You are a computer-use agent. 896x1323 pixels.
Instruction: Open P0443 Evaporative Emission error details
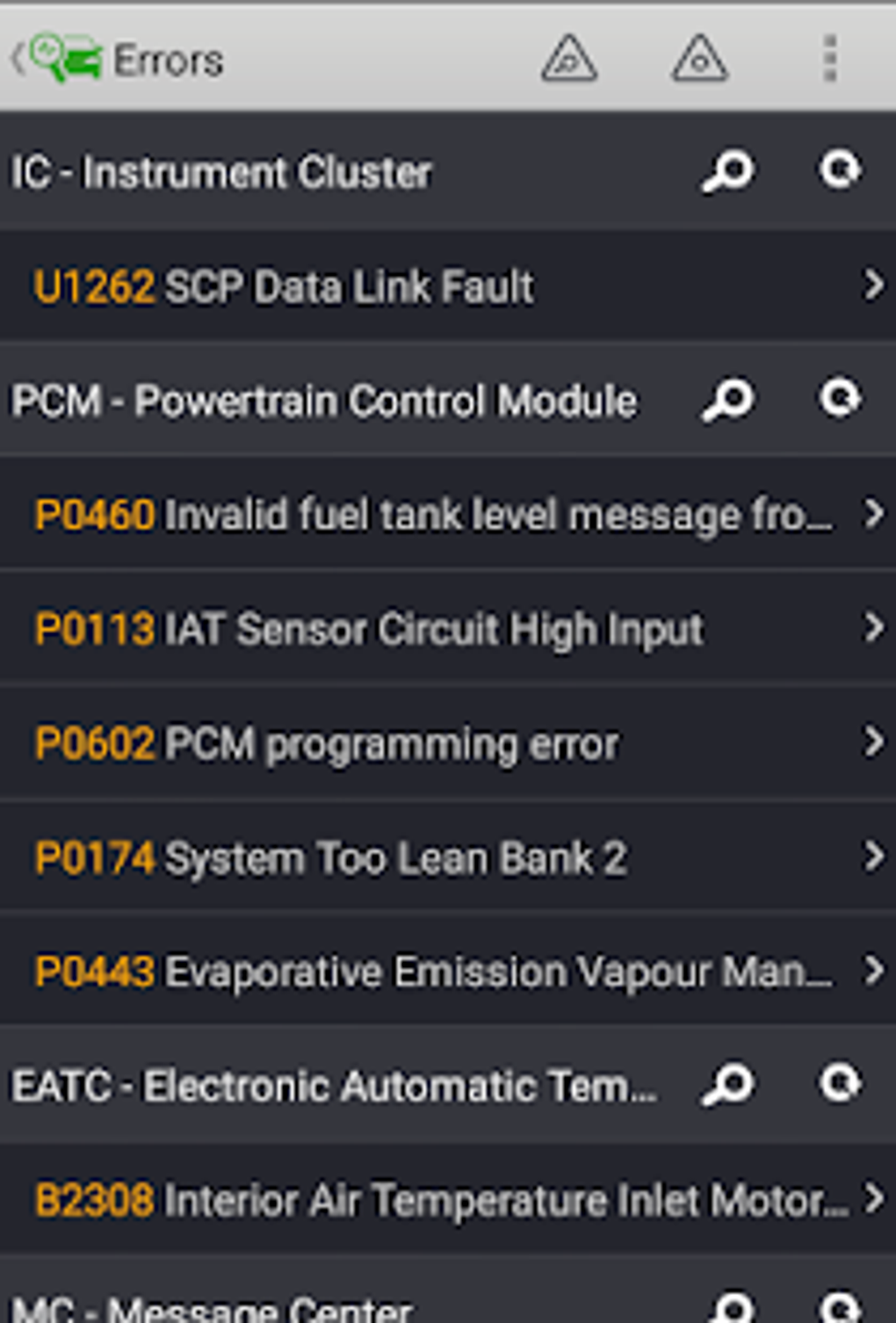(x=432, y=972)
